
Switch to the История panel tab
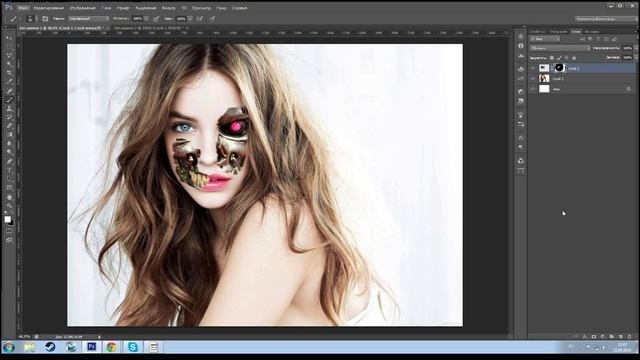tap(592, 31)
